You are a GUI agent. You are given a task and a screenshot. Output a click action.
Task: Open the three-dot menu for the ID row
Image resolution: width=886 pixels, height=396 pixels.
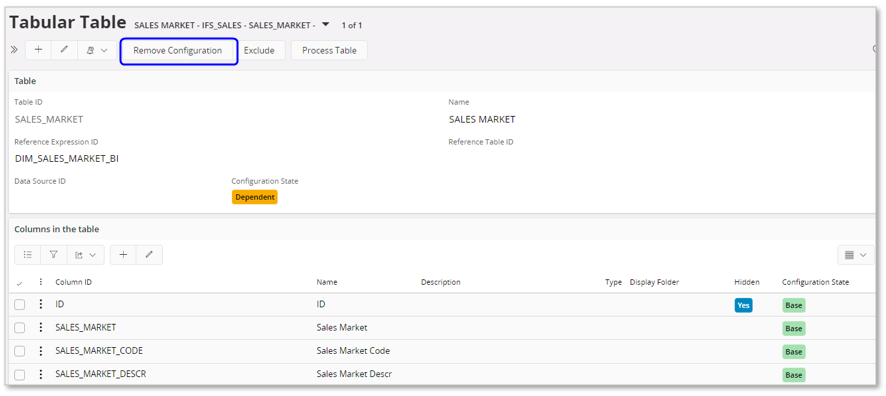[41, 304]
